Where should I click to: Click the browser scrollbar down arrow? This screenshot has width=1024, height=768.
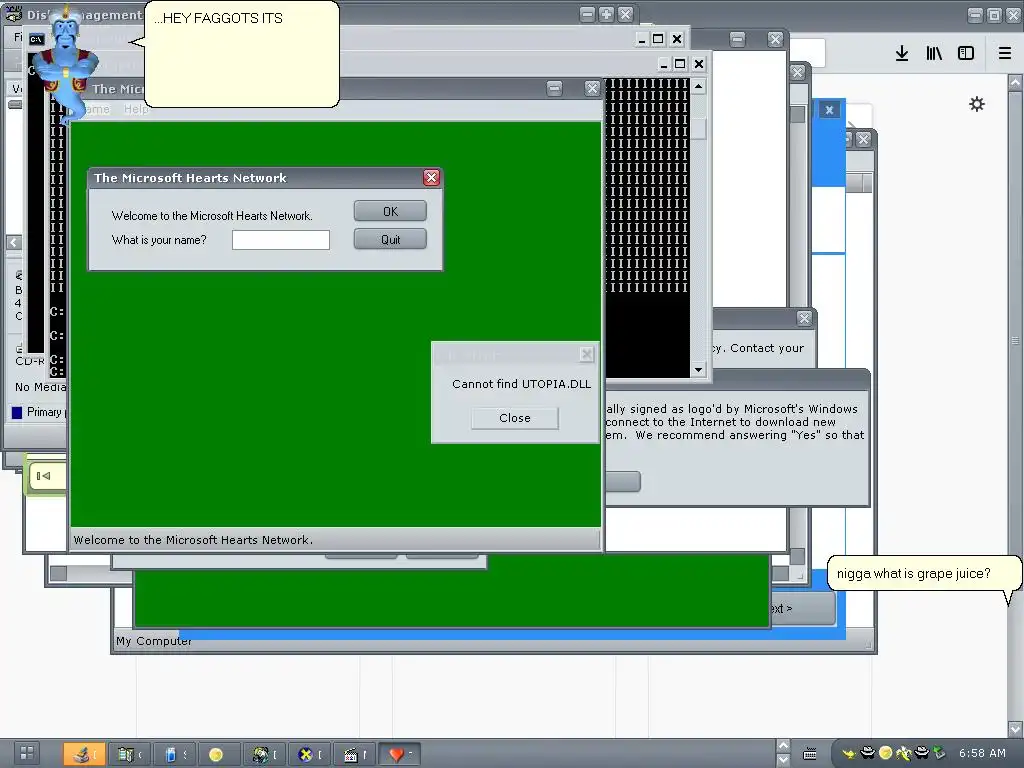tap(1015, 728)
